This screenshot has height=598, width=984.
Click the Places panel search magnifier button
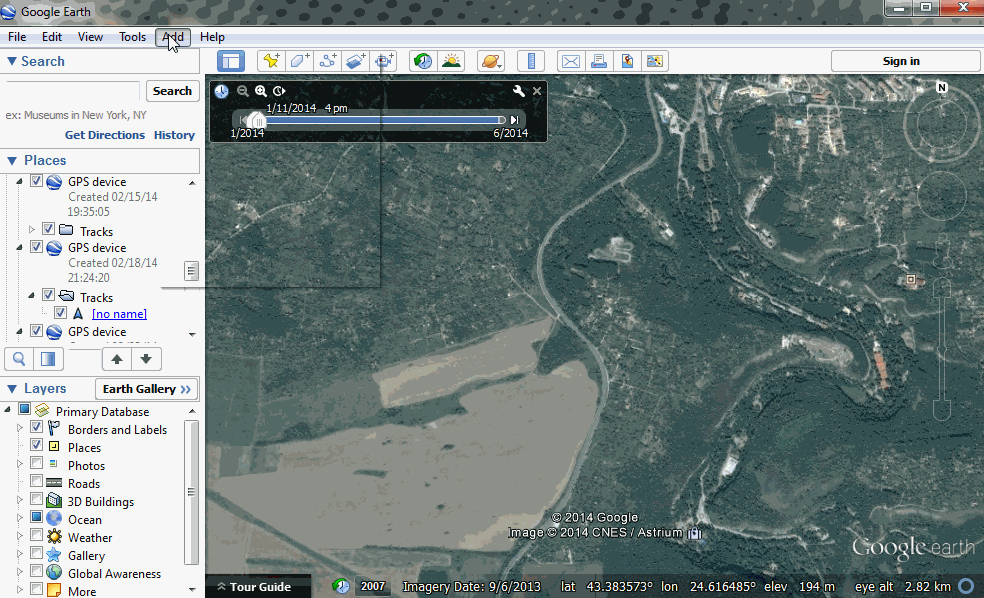click(x=19, y=359)
